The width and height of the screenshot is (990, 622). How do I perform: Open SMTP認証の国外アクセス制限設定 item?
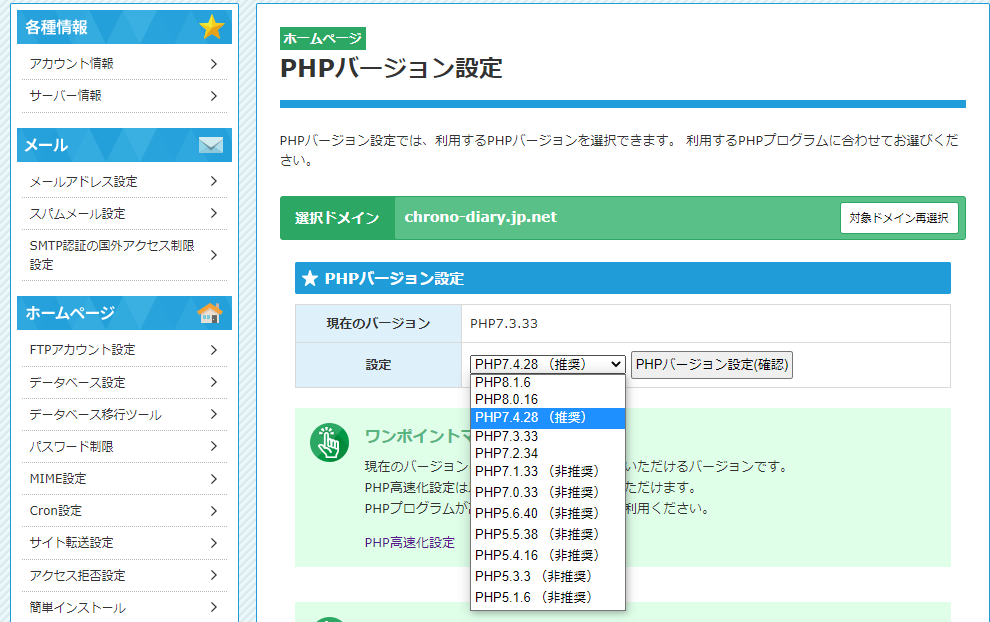pos(124,255)
